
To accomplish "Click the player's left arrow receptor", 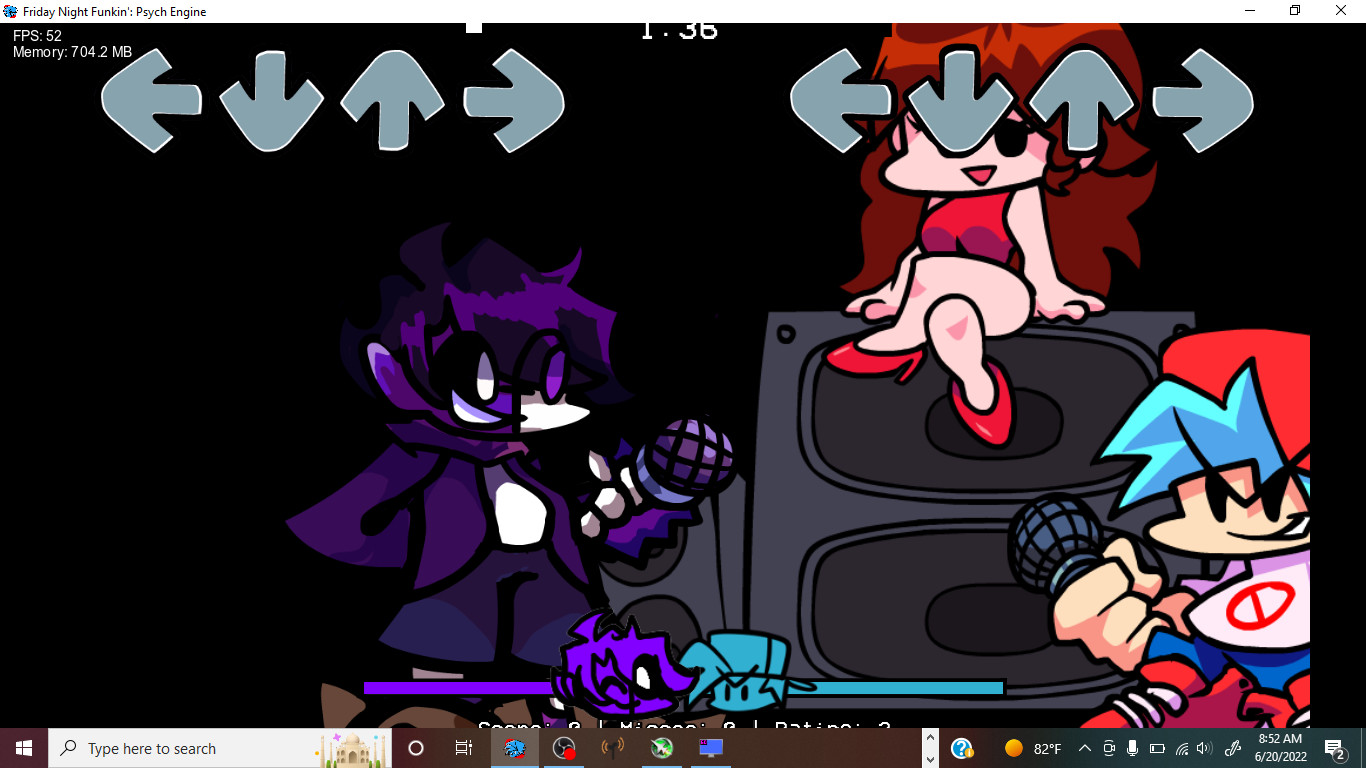I will click(841, 100).
